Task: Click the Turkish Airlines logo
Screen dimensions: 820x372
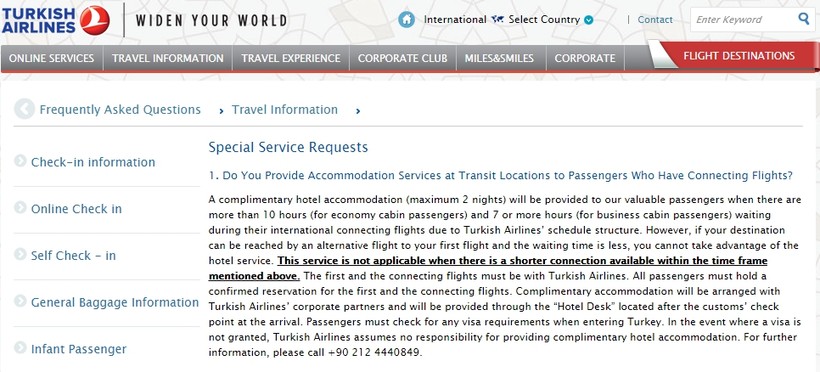Action: (55, 20)
